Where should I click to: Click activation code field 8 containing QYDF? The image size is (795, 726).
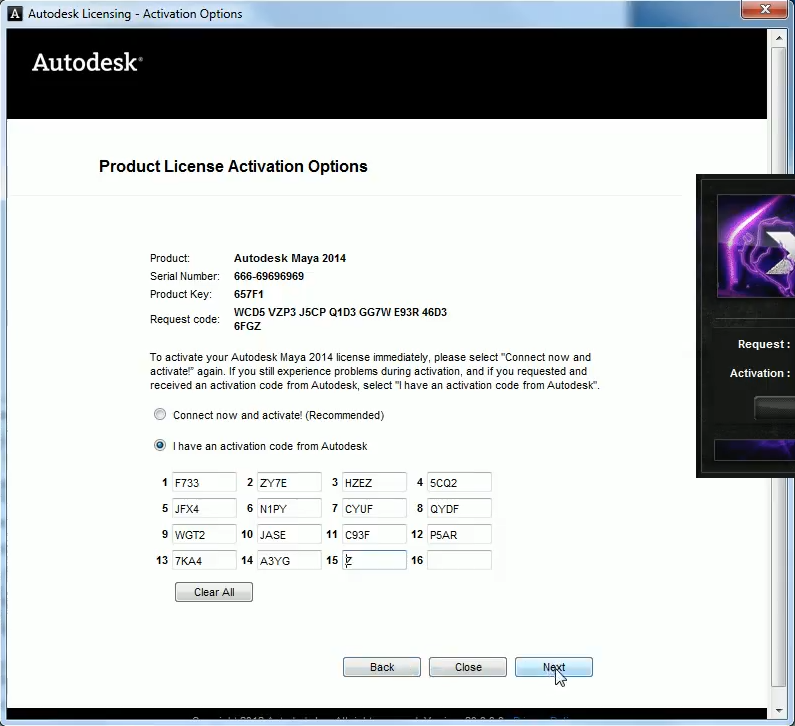tap(459, 509)
